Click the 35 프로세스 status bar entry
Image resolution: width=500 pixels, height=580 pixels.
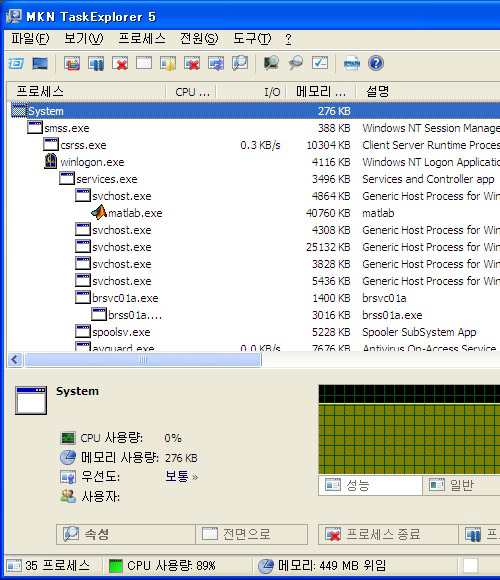48,566
